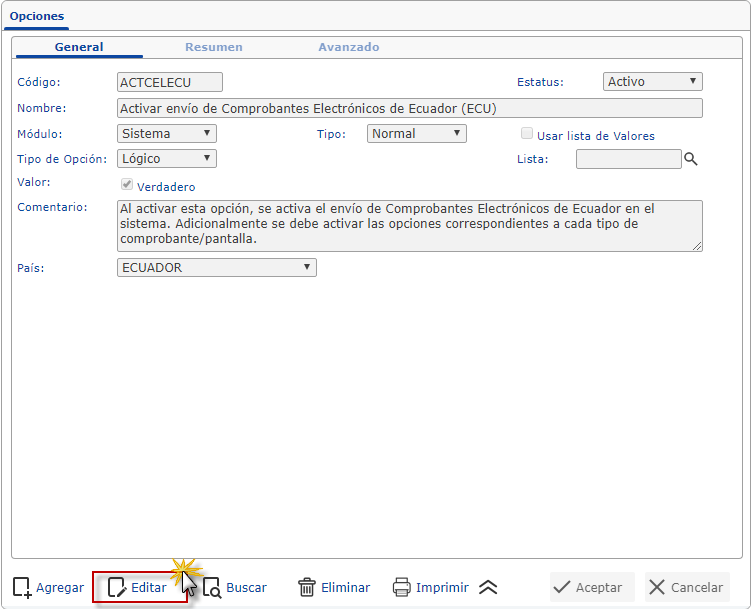This screenshot has height=609, width=753.
Task: Select the Opciones header tab
Action: [x=36, y=16]
